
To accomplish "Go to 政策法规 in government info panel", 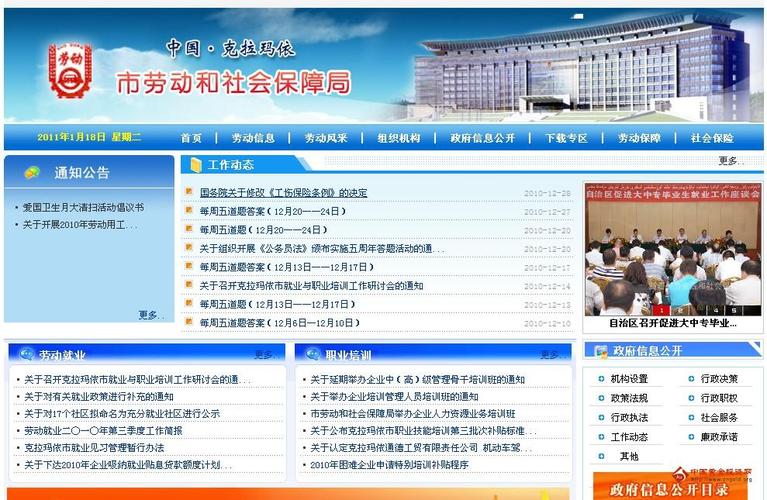I will tap(629, 398).
